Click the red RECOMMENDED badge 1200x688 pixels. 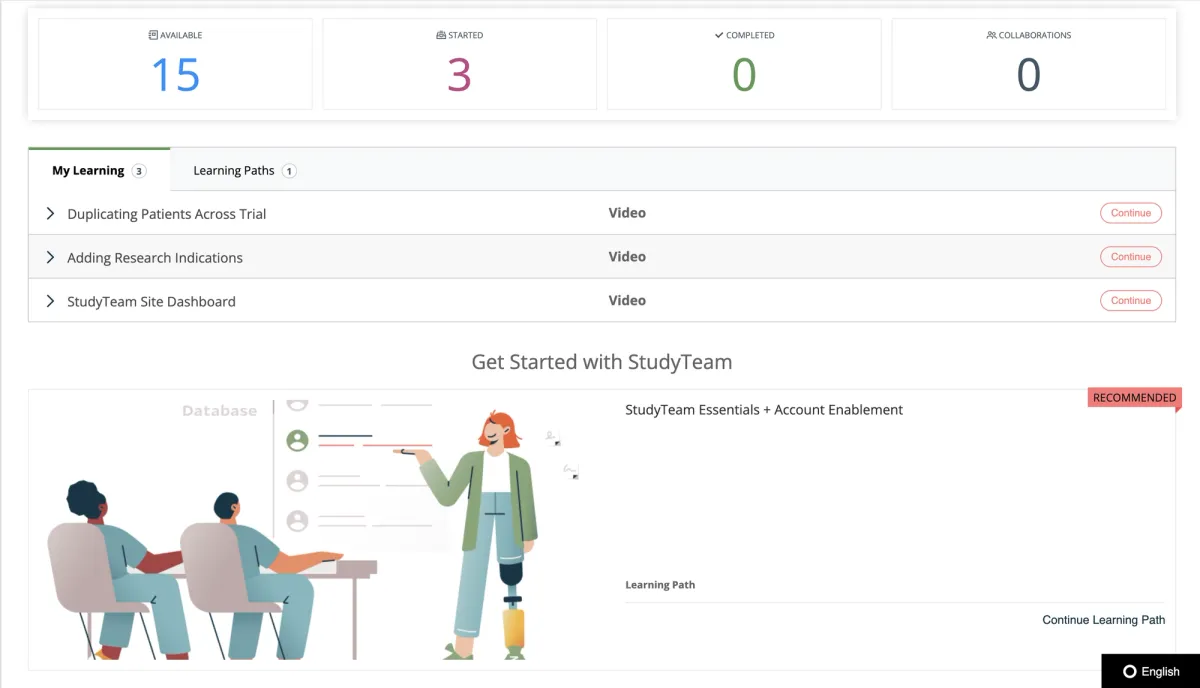click(x=1134, y=398)
